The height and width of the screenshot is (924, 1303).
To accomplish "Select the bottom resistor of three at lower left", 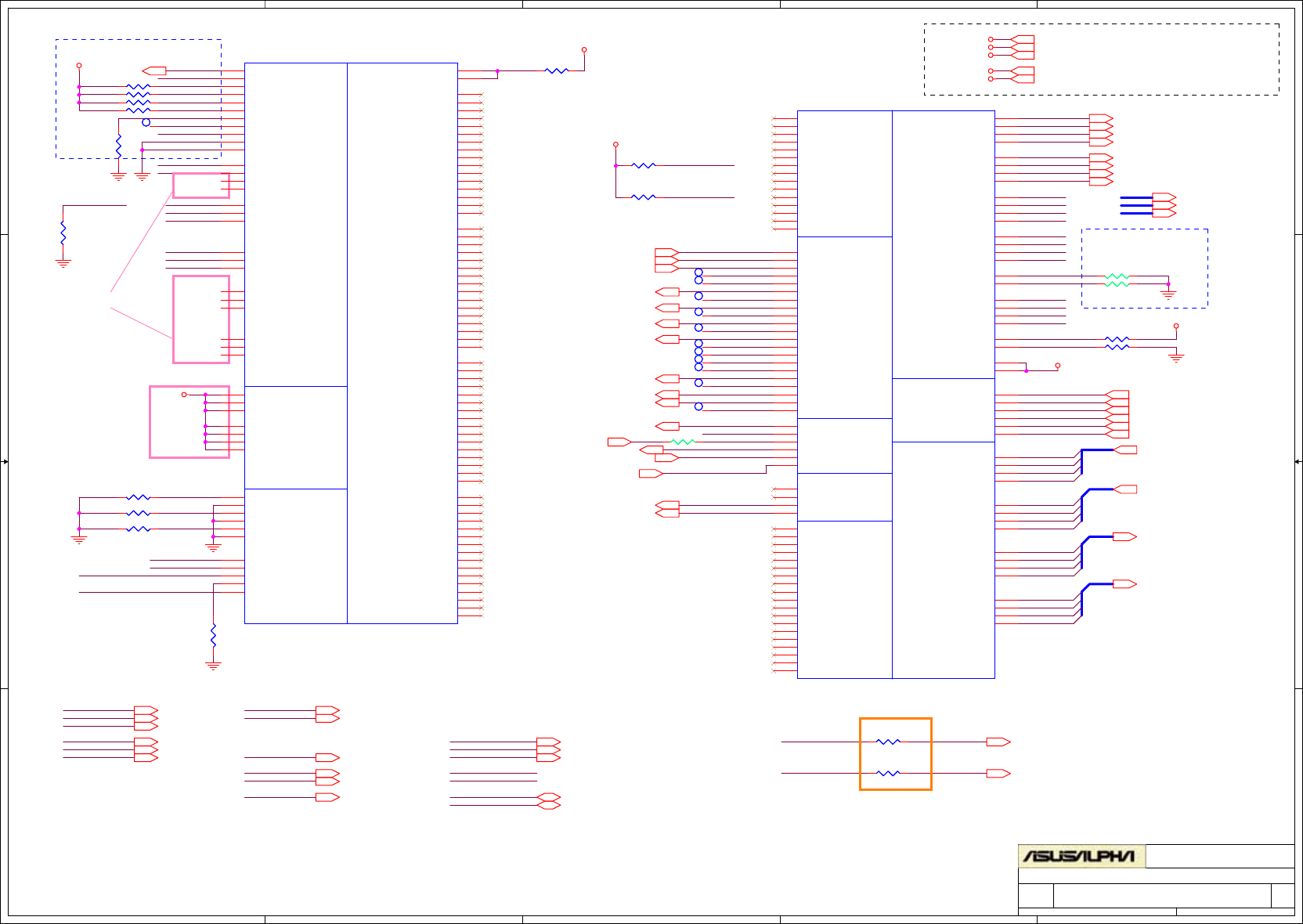I will (138, 529).
